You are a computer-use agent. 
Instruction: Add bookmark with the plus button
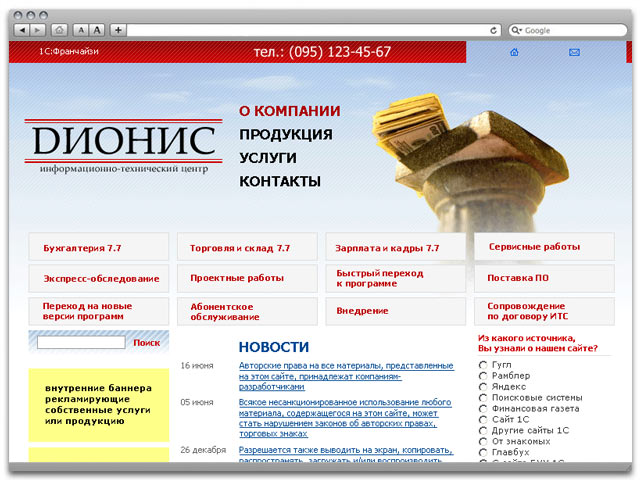[x=118, y=30]
